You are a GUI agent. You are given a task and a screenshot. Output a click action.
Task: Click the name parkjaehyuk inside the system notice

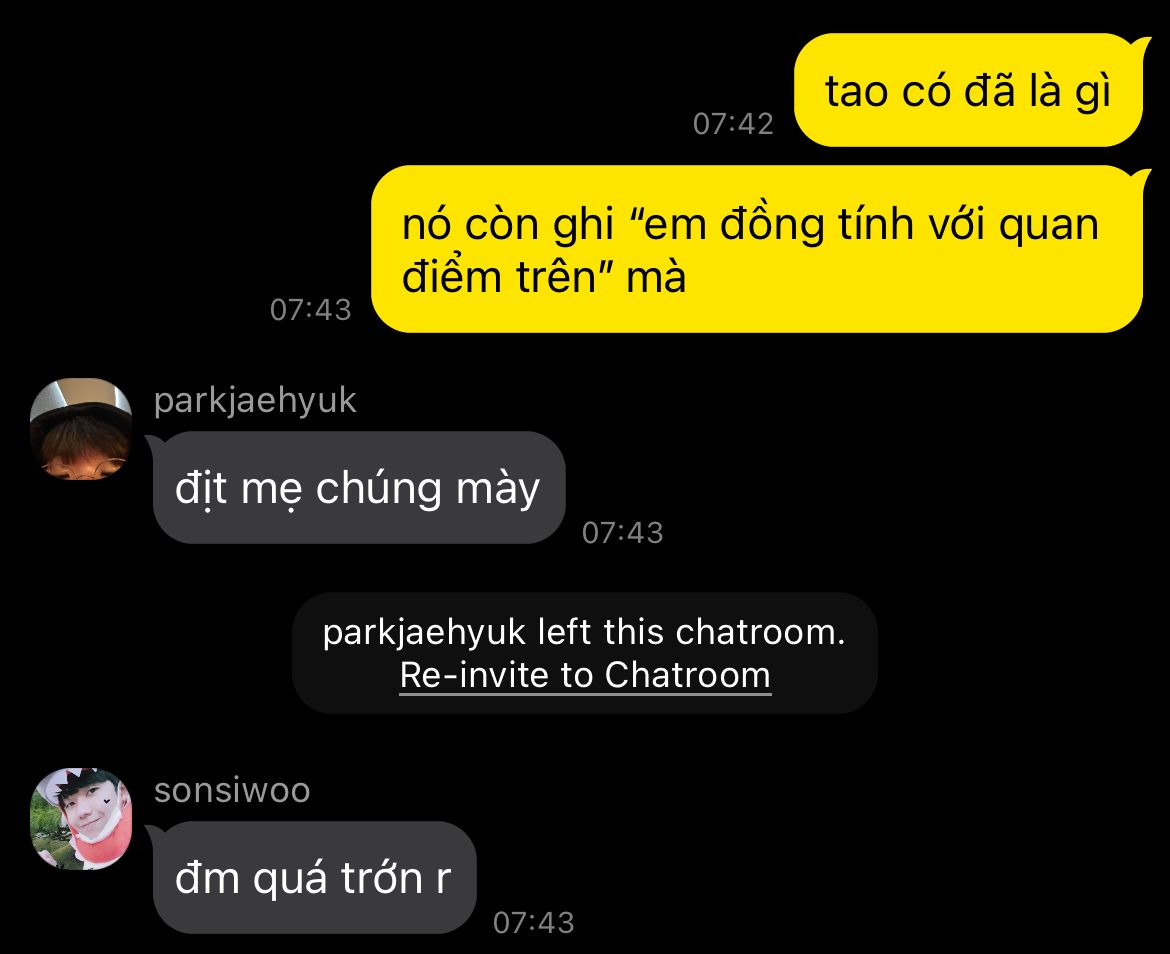coord(425,633)
